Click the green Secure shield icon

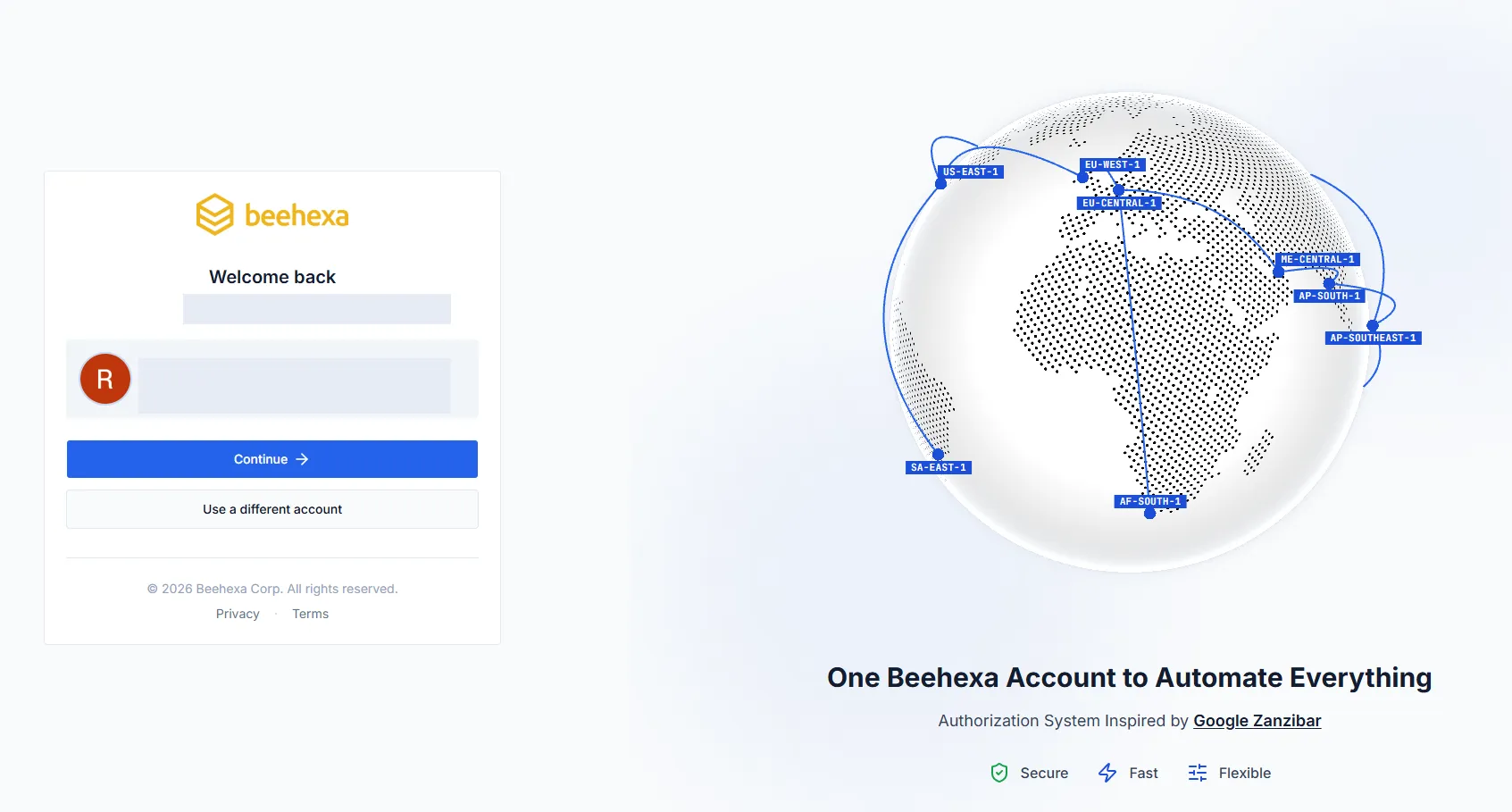999,773
